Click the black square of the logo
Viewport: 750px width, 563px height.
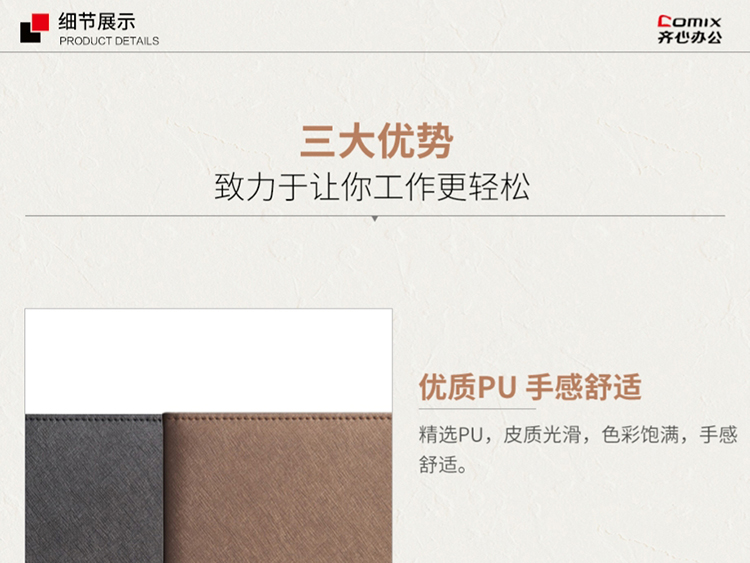[29, 33]
